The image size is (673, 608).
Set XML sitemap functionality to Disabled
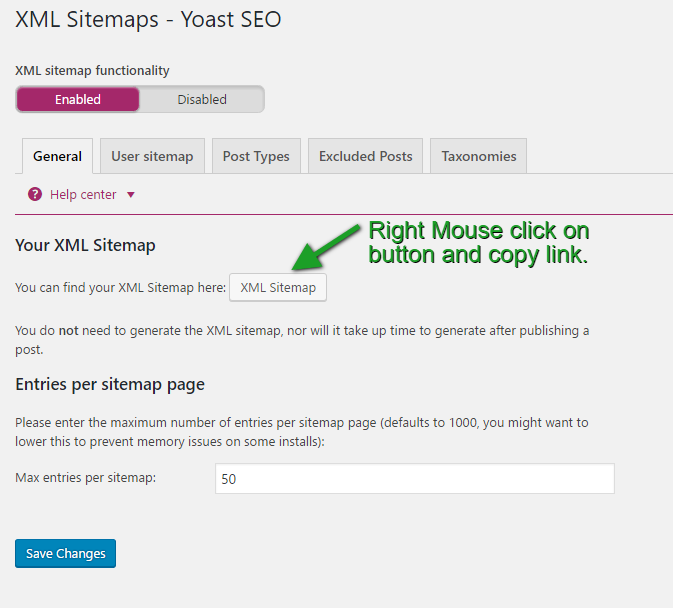pyautogui.click(x=202, y=100)
